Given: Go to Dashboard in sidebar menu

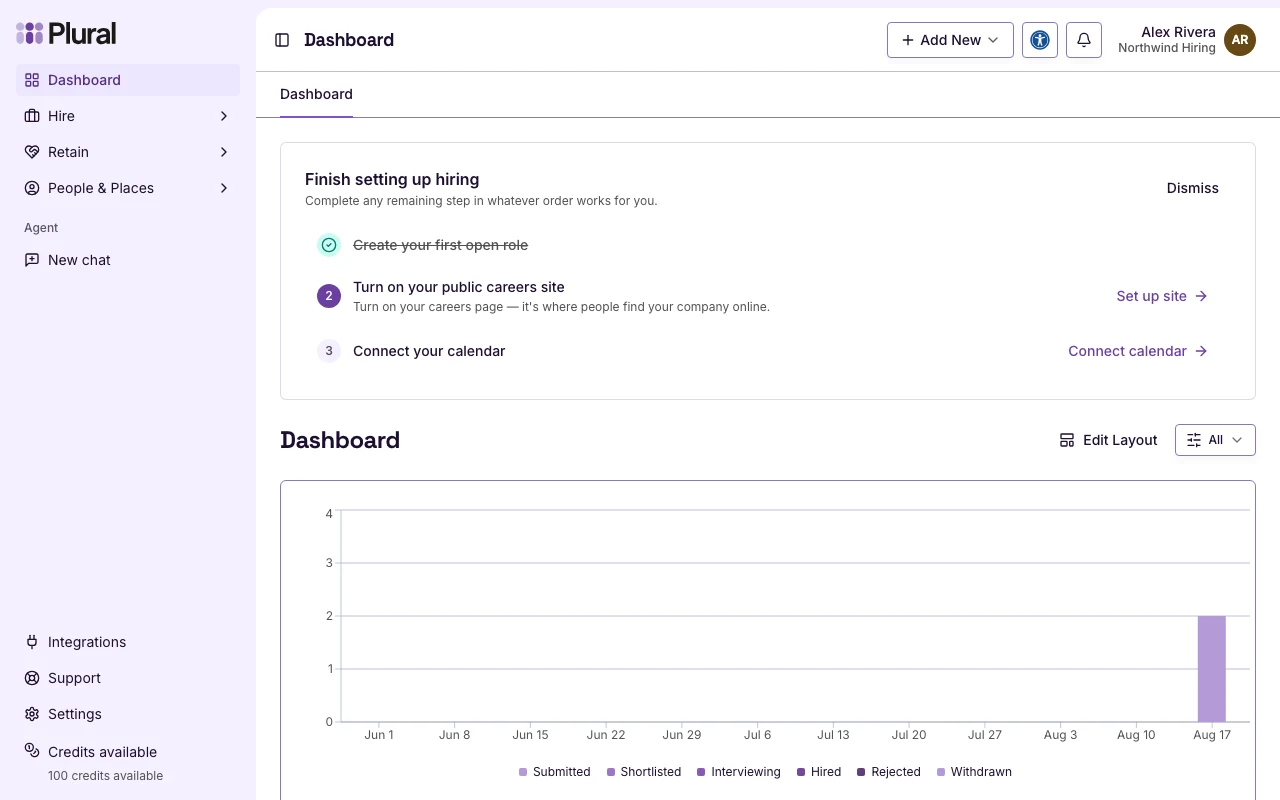Looking at the screenshot, I should click(x=128, y=80).
